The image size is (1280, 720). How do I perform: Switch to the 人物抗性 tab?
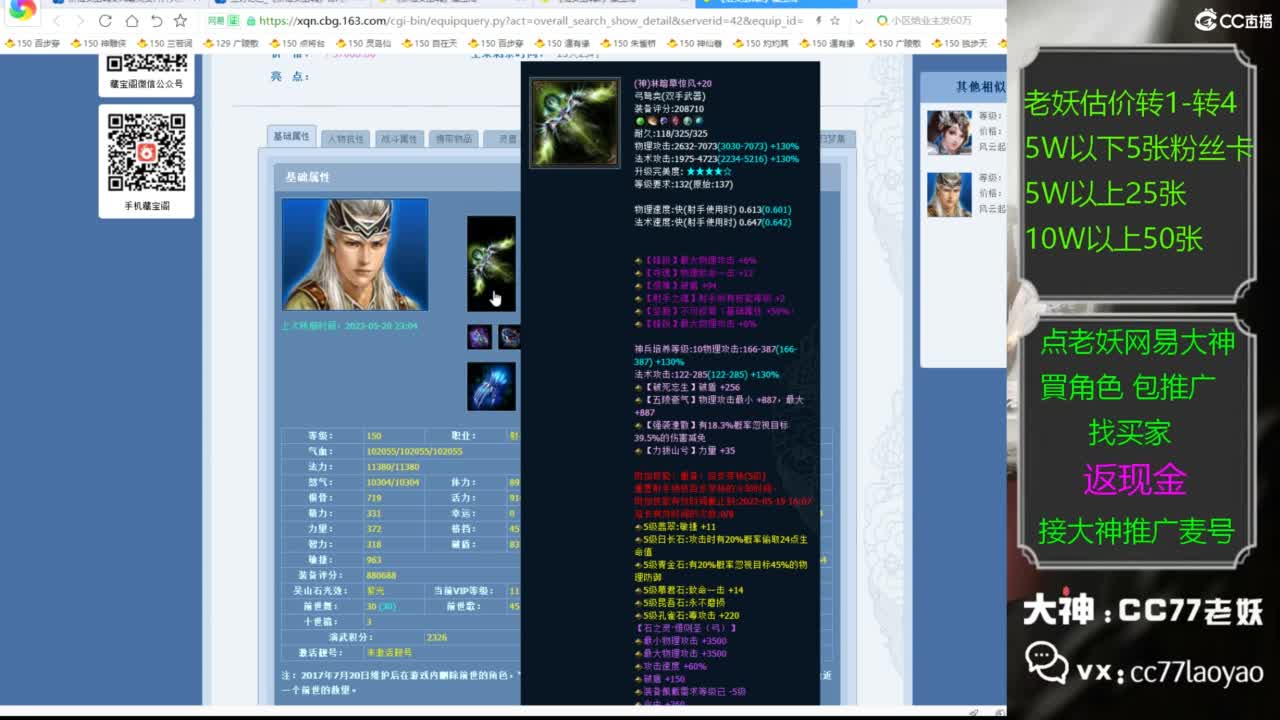tap(346, 139)
